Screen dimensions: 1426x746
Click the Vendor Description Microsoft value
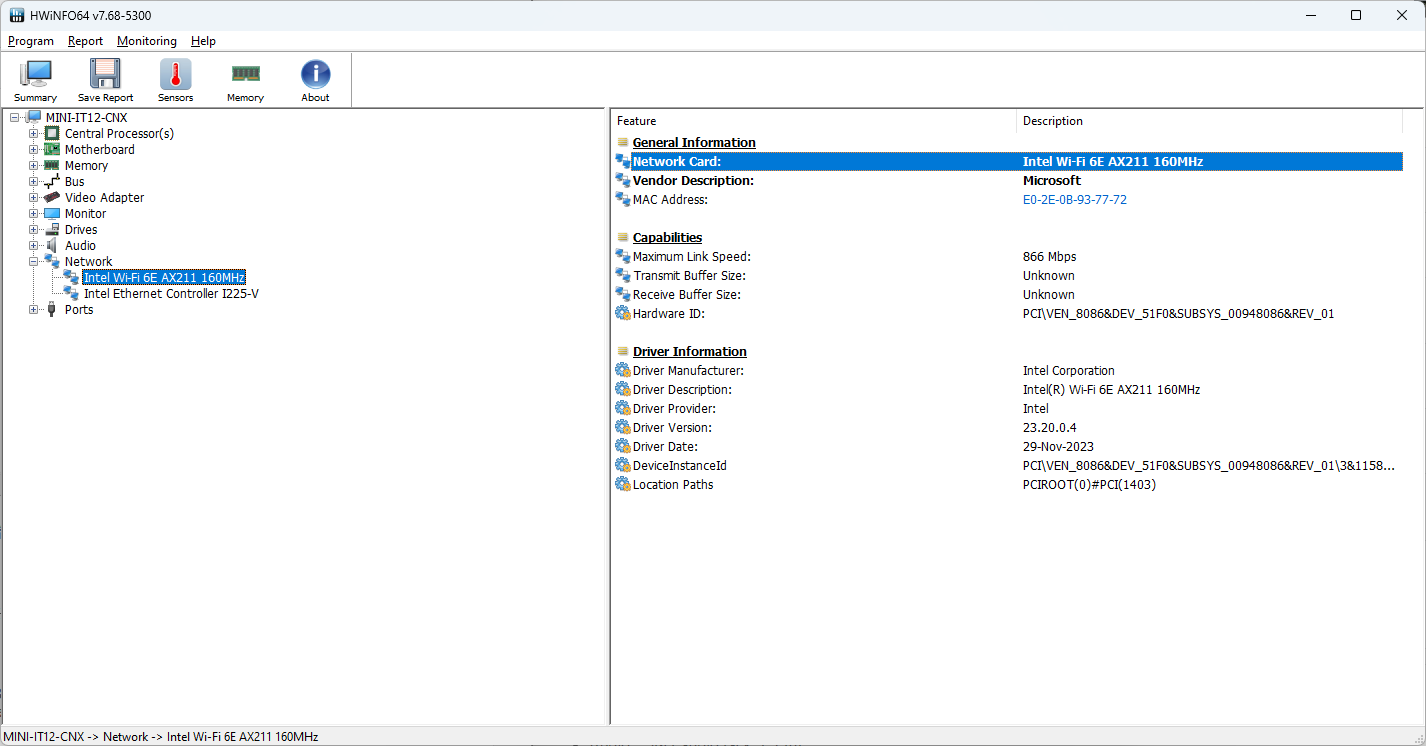(1051, 180)
